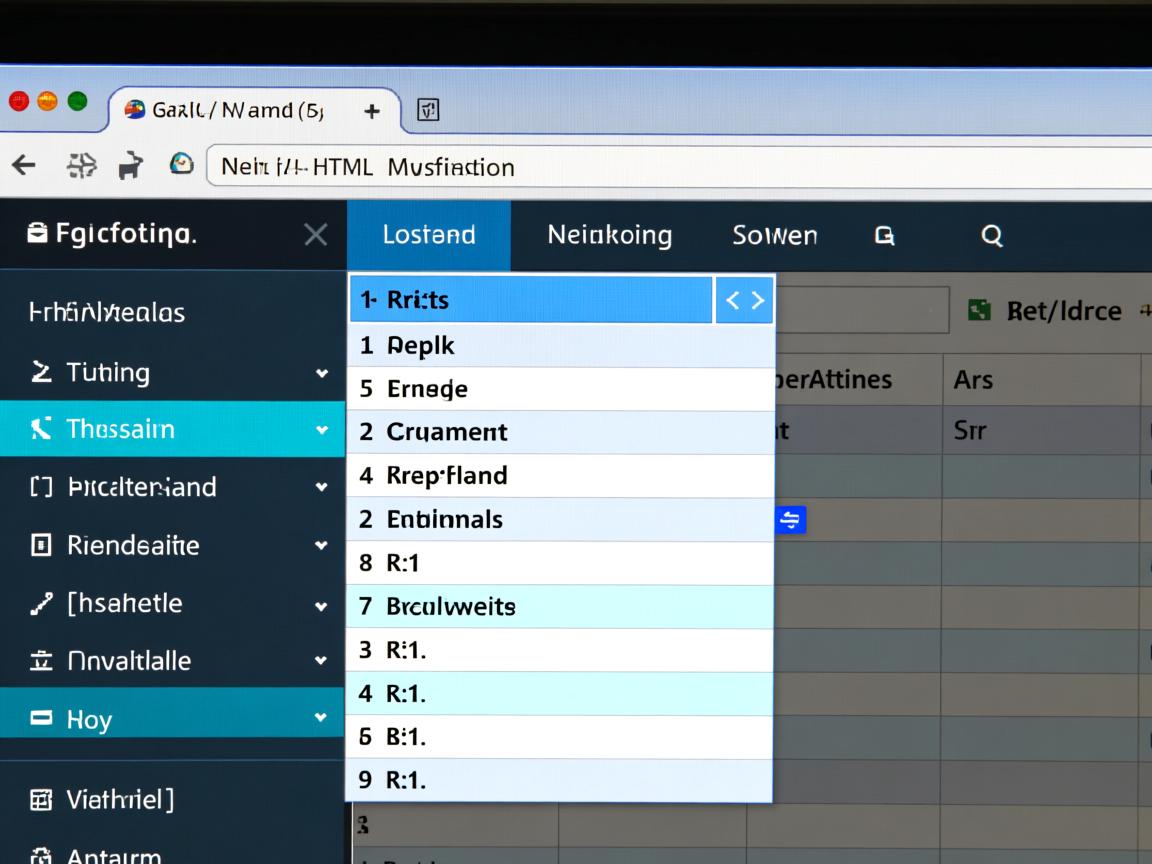
Task: Open a new browser tab
Action: point(372,111)
